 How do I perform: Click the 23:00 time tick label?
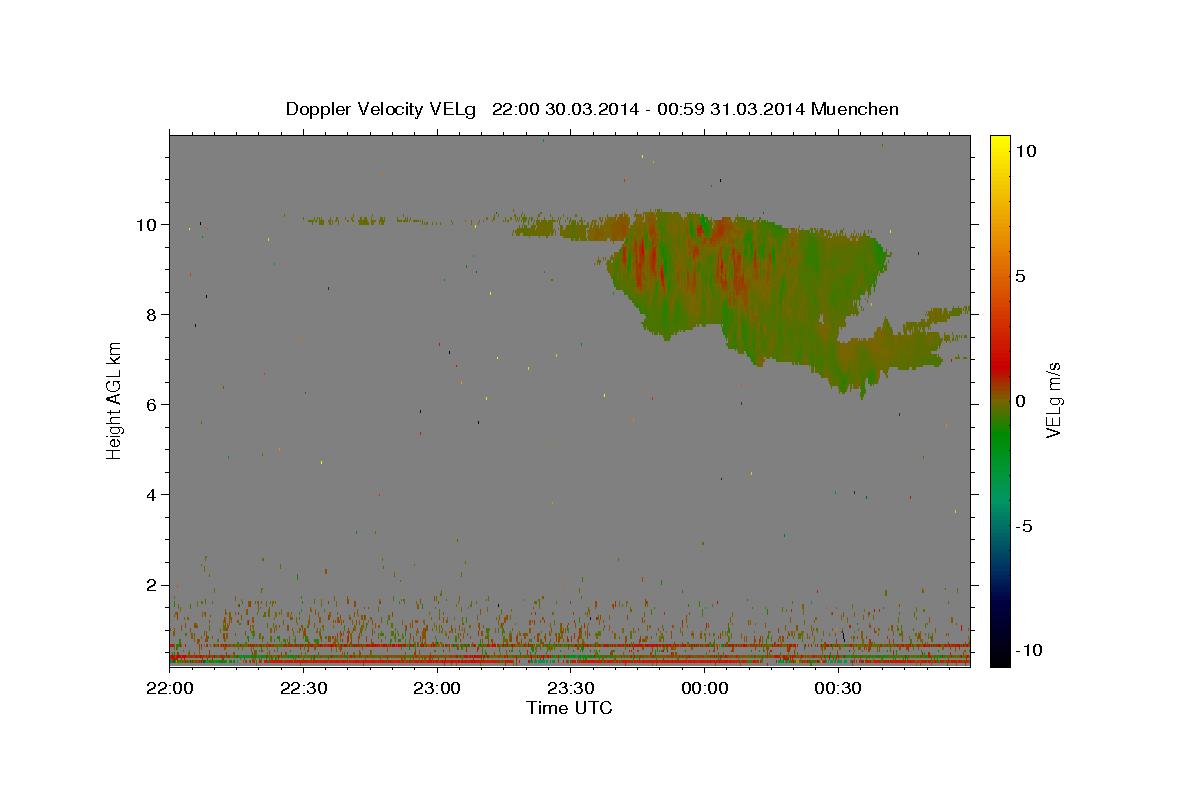click(437, 689)
